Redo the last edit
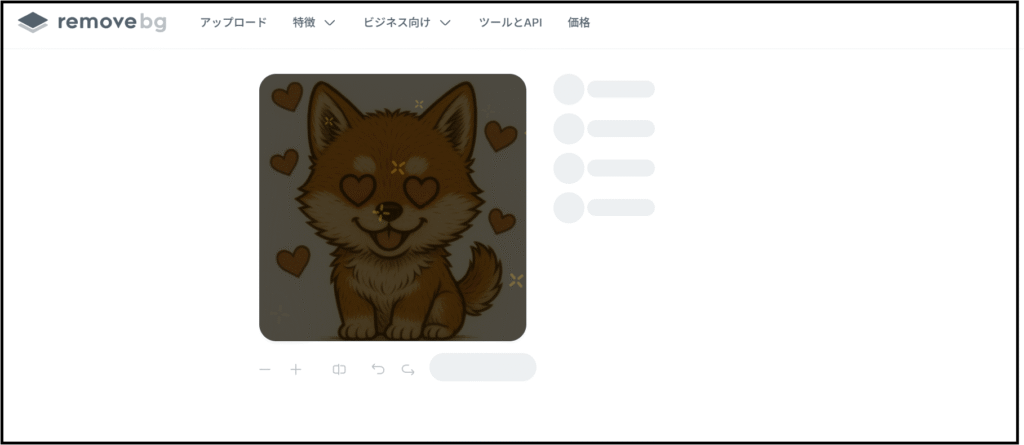Viewport: 1024px width, 445px height. pyautogui.click(x=408, y=370)
